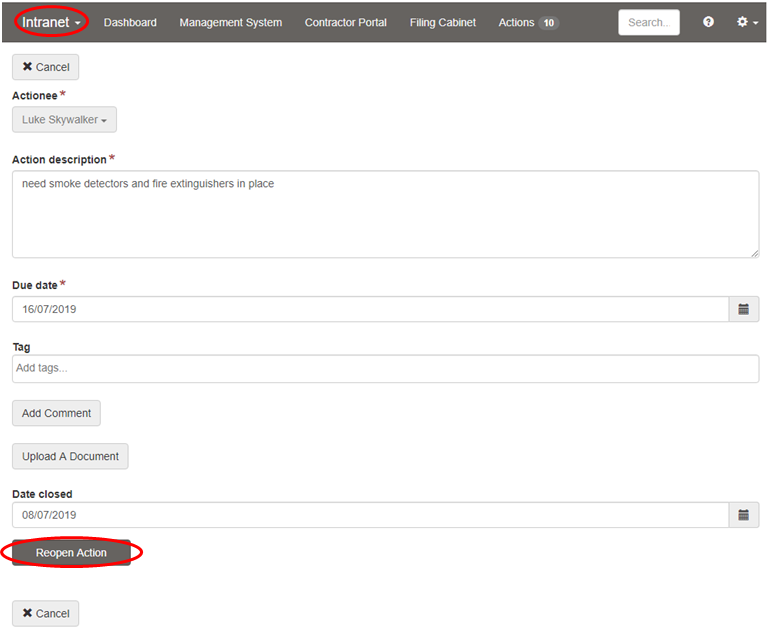Screen dimensions: 771x632
Task: Click into the Action description text area
Action: click(385, 214)
